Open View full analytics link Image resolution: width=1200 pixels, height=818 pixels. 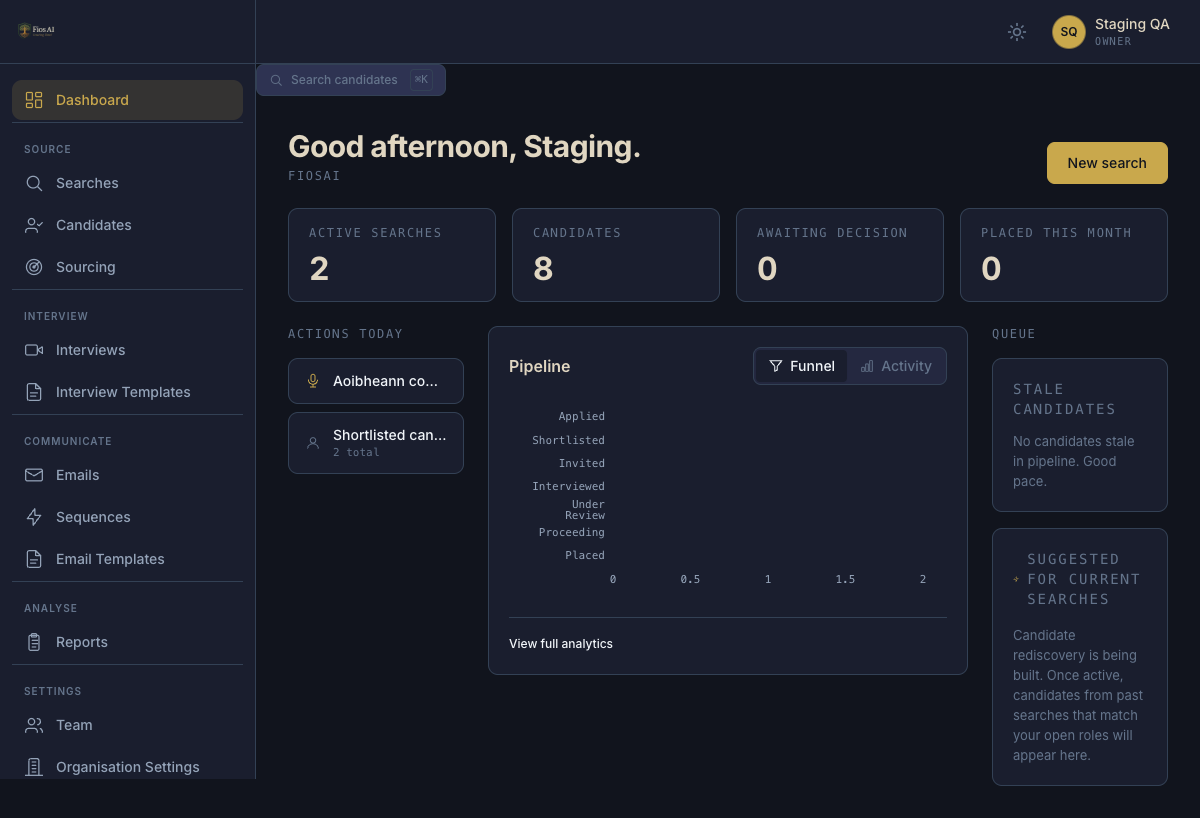tap(561, 644)
